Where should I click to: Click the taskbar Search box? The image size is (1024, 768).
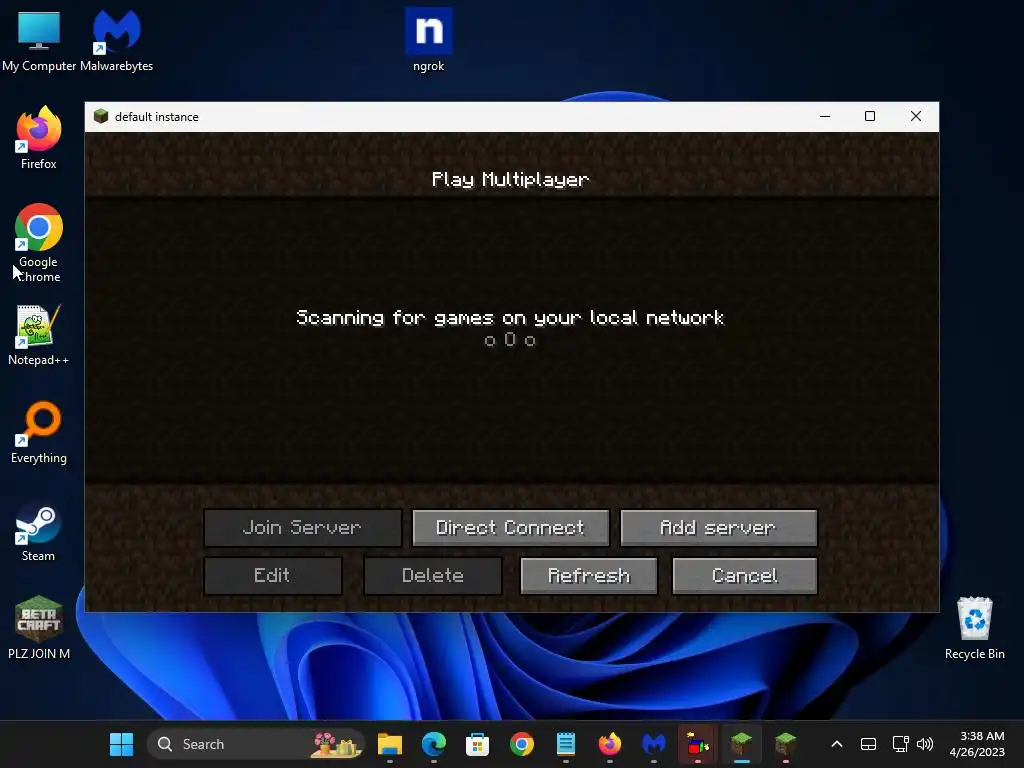[255, 744]
